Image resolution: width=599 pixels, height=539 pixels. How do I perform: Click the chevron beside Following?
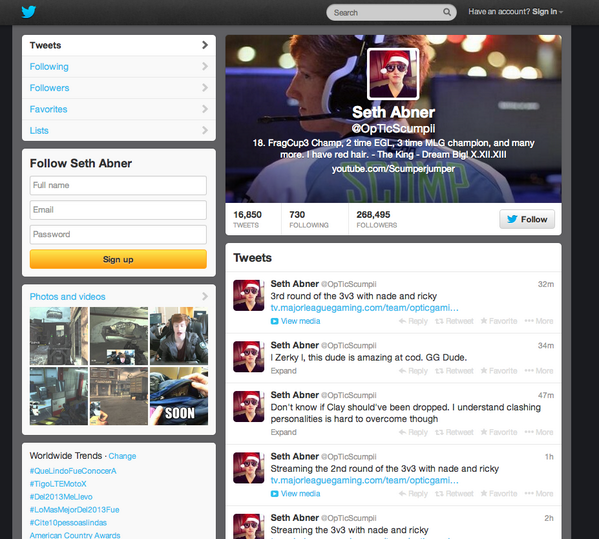(205, 66)
